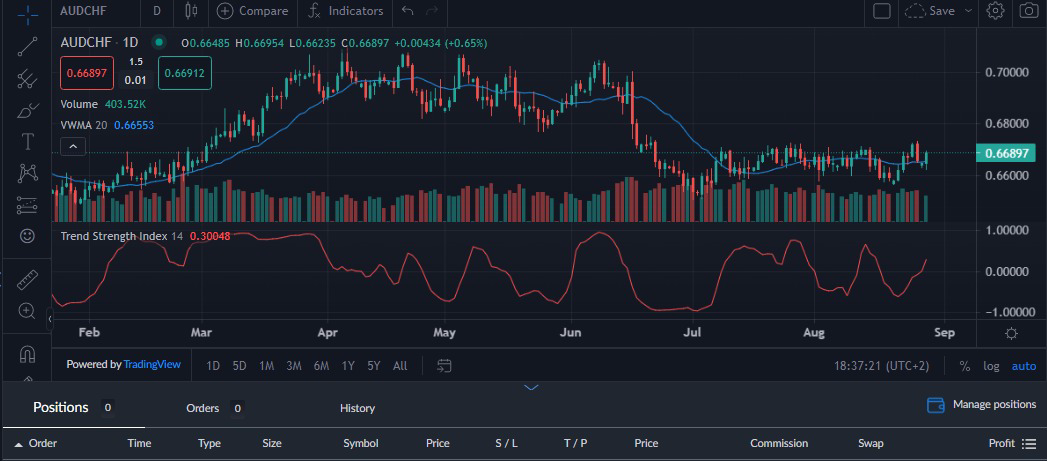The height and width of the screenshot is (461, 1047).
Task: Open the candlestick chart style selector
Action: 191,11
